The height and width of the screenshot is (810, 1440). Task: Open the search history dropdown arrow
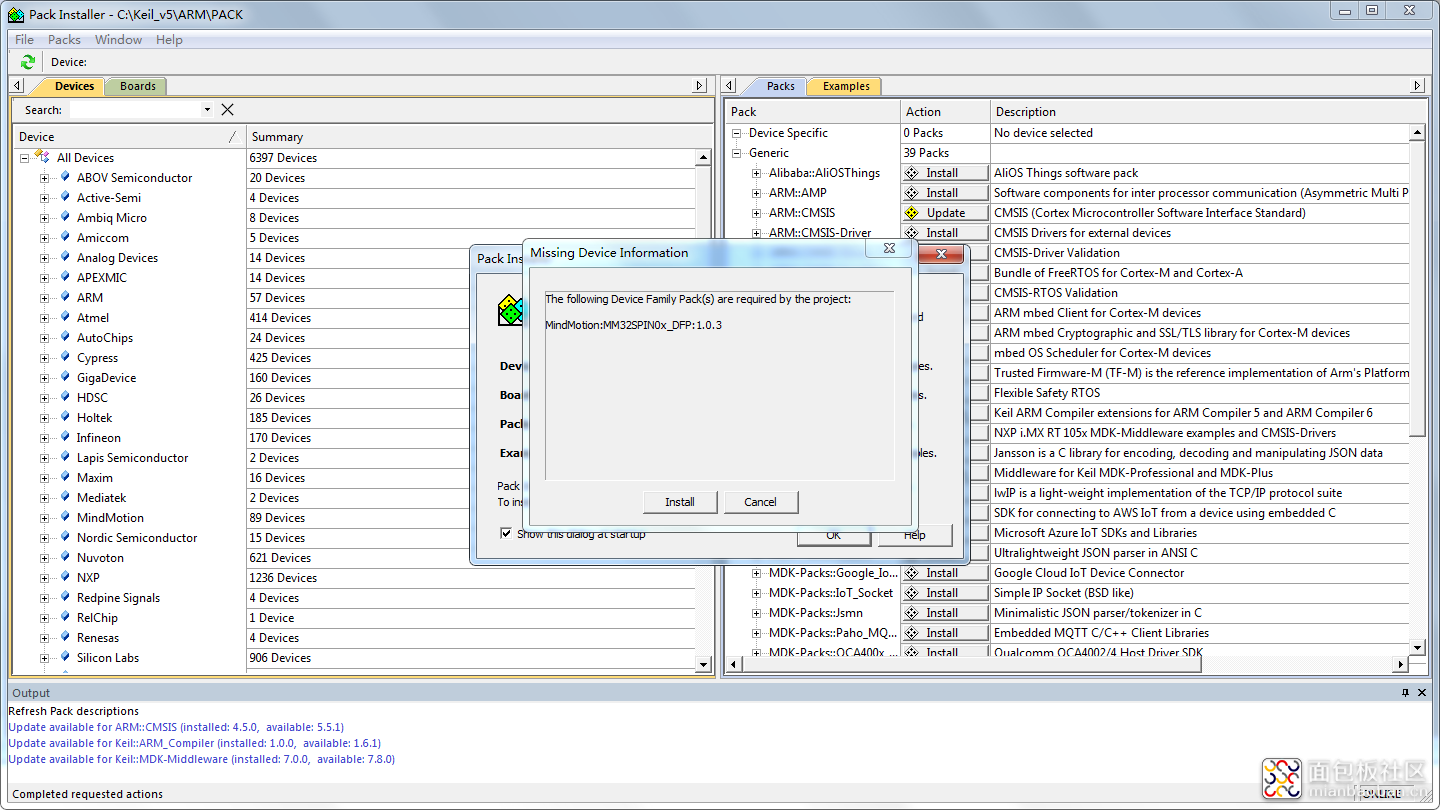point(207,110)
